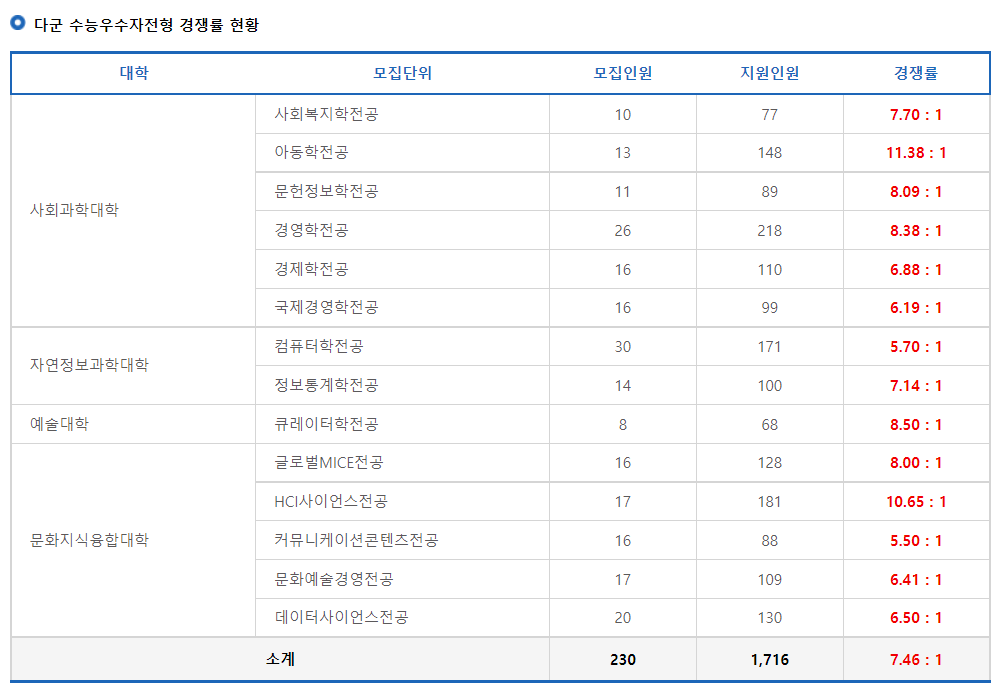
Task: Click the 예술대학 row label
Action: point(49,424)
